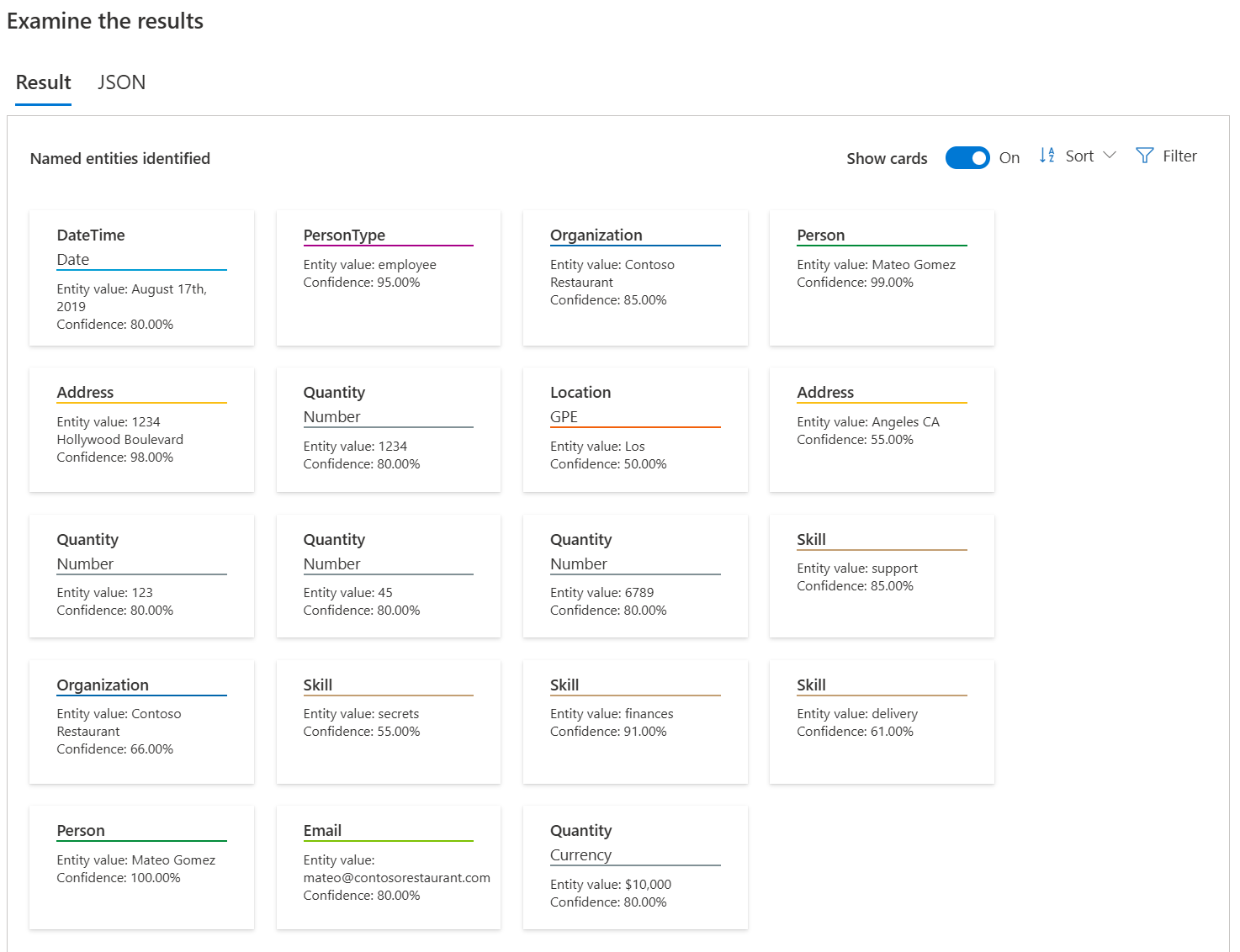Click Address entity value Angeles CA
The image size is (1240, 952).
pyautogui.click(x=868, y=422)
